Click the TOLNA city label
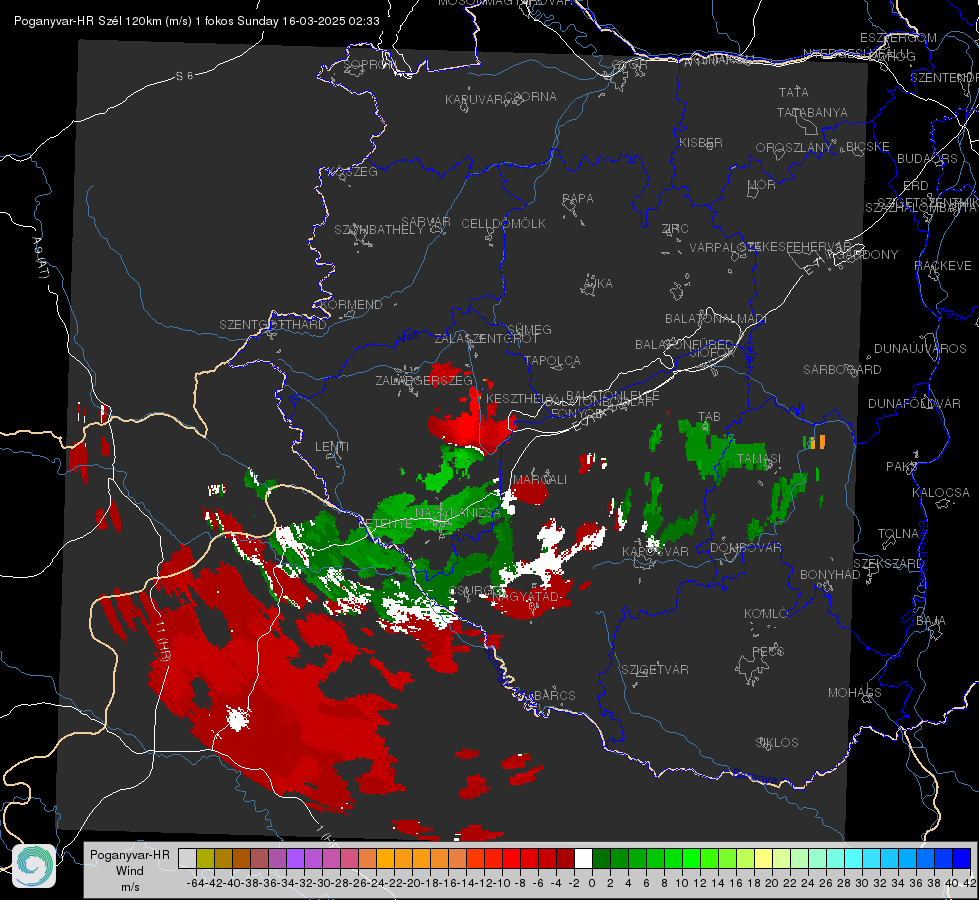This screenshot has width=979, height=900. pyautogui.click(x=898, y=534)
